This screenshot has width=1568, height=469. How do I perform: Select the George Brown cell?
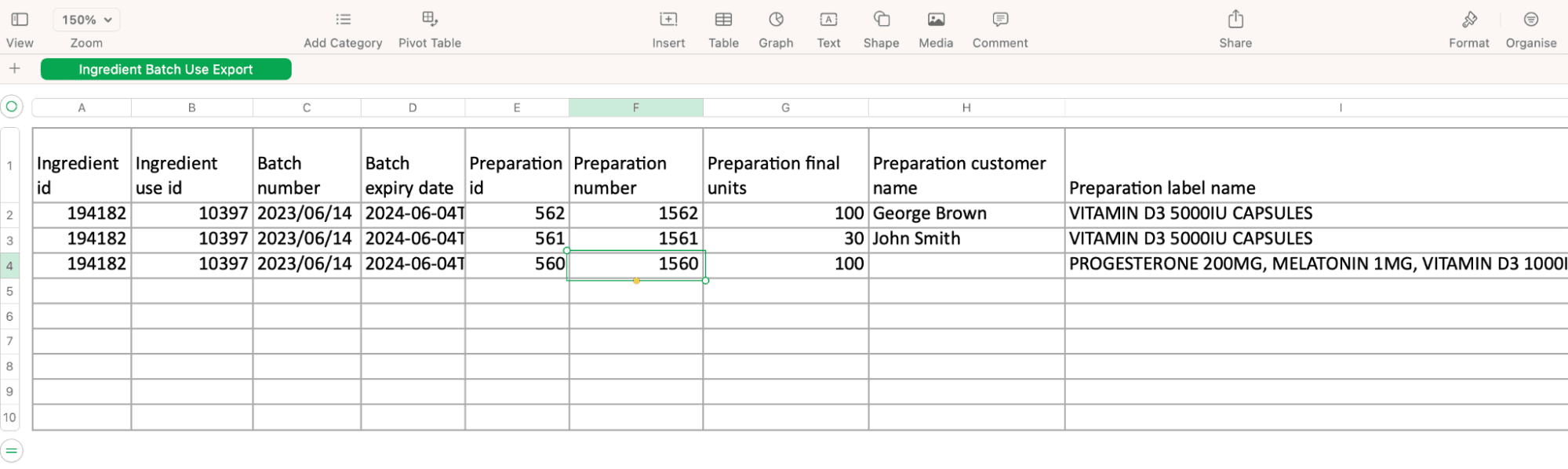(966, 214)
